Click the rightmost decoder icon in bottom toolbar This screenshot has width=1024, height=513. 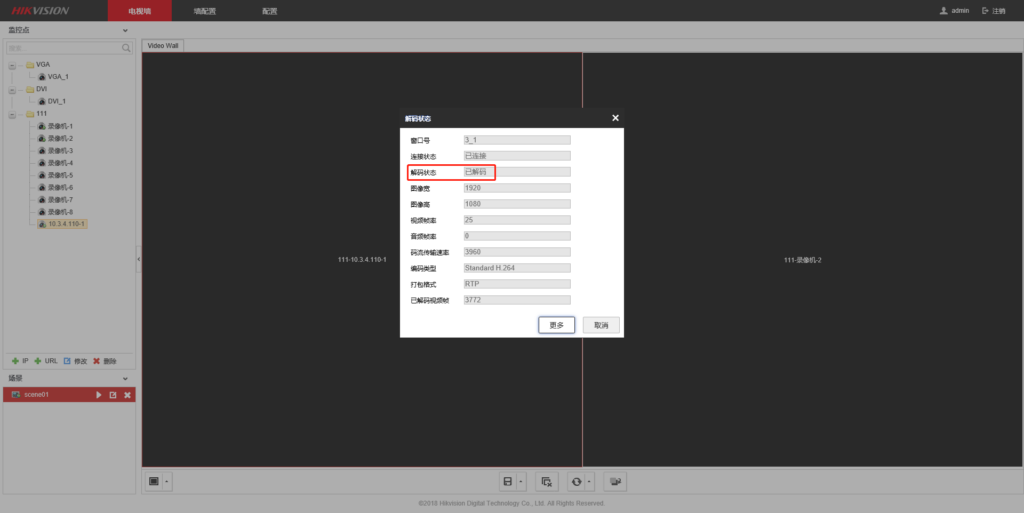pos(616,482)
